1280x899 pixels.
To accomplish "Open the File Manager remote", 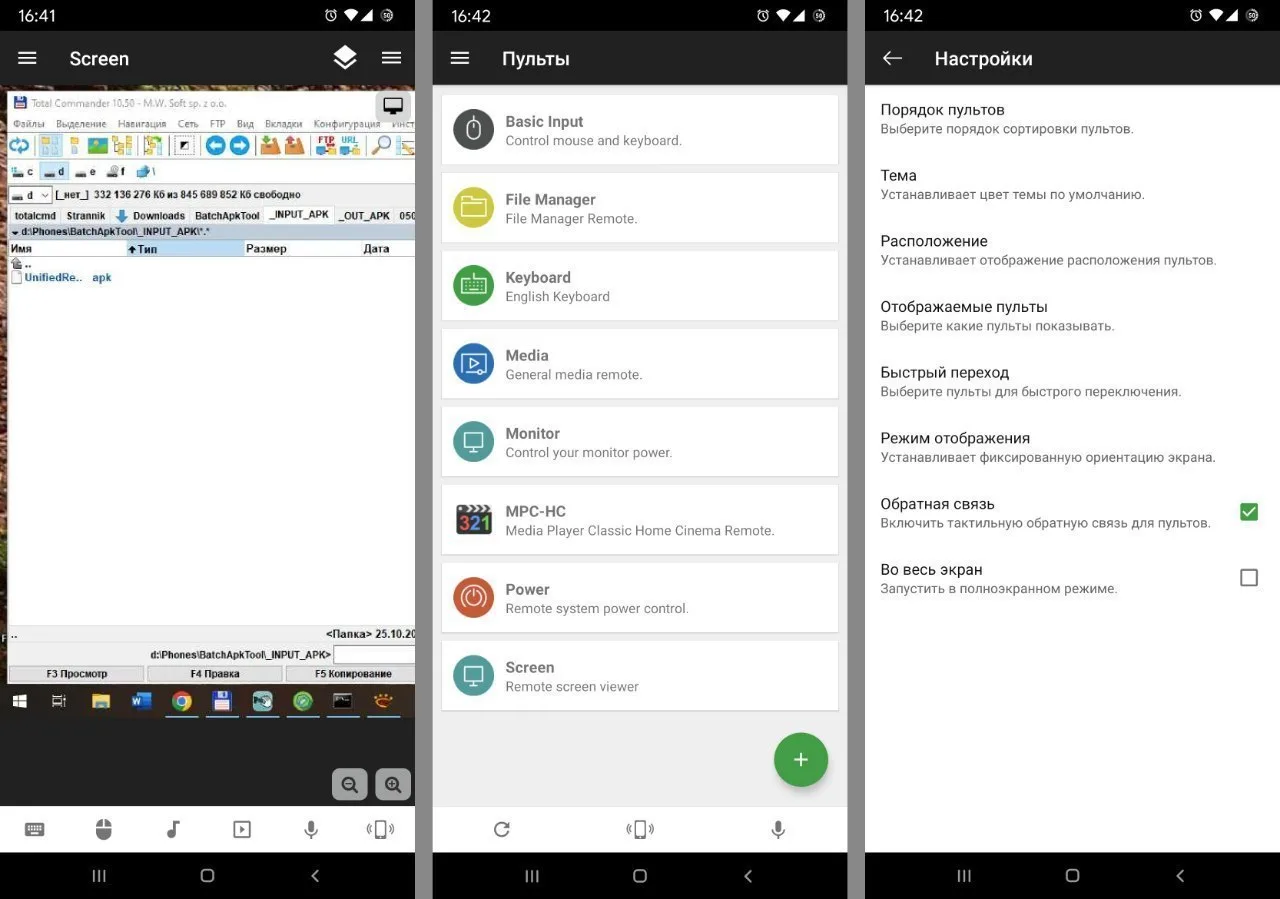I will 640,208.
